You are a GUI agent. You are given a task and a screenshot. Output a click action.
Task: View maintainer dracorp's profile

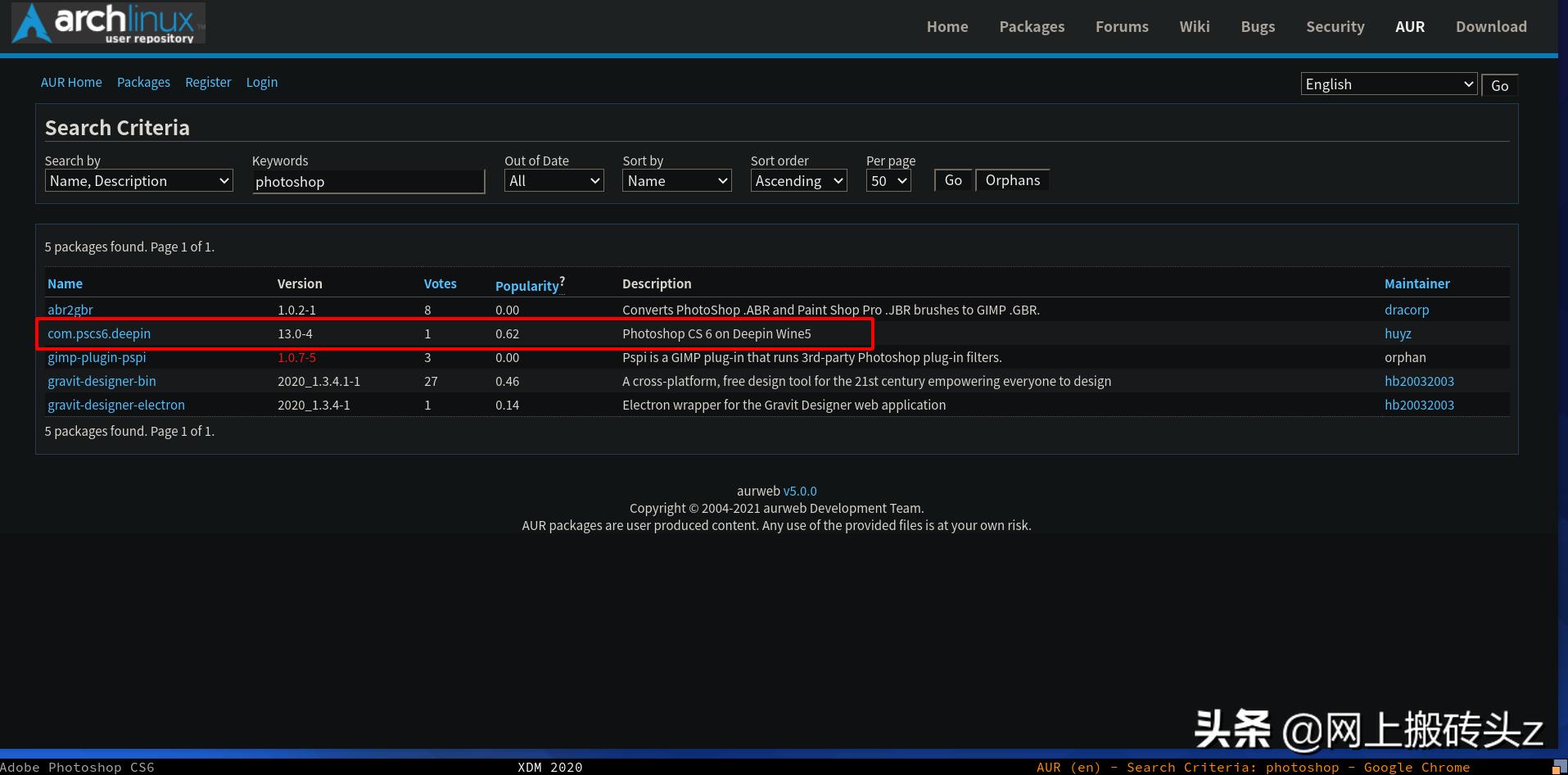pos(1407,310)
